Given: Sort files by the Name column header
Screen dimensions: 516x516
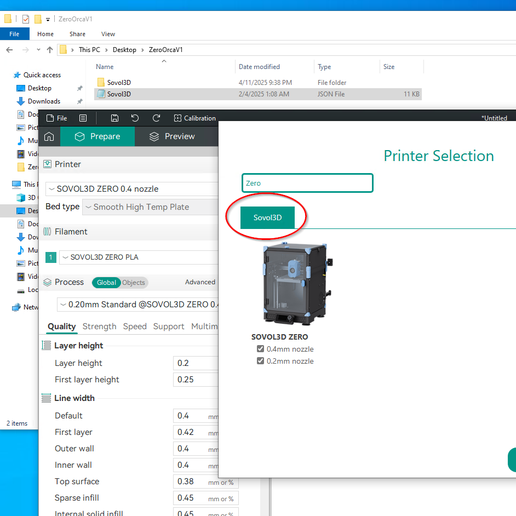Looking at the screenshot, I should [x=105, y=67].
